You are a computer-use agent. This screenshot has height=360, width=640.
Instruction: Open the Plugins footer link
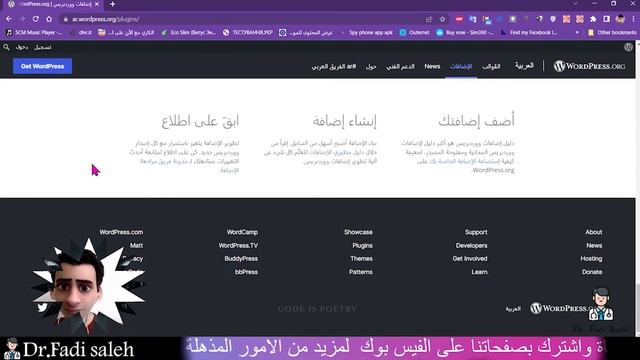[362, 245]
